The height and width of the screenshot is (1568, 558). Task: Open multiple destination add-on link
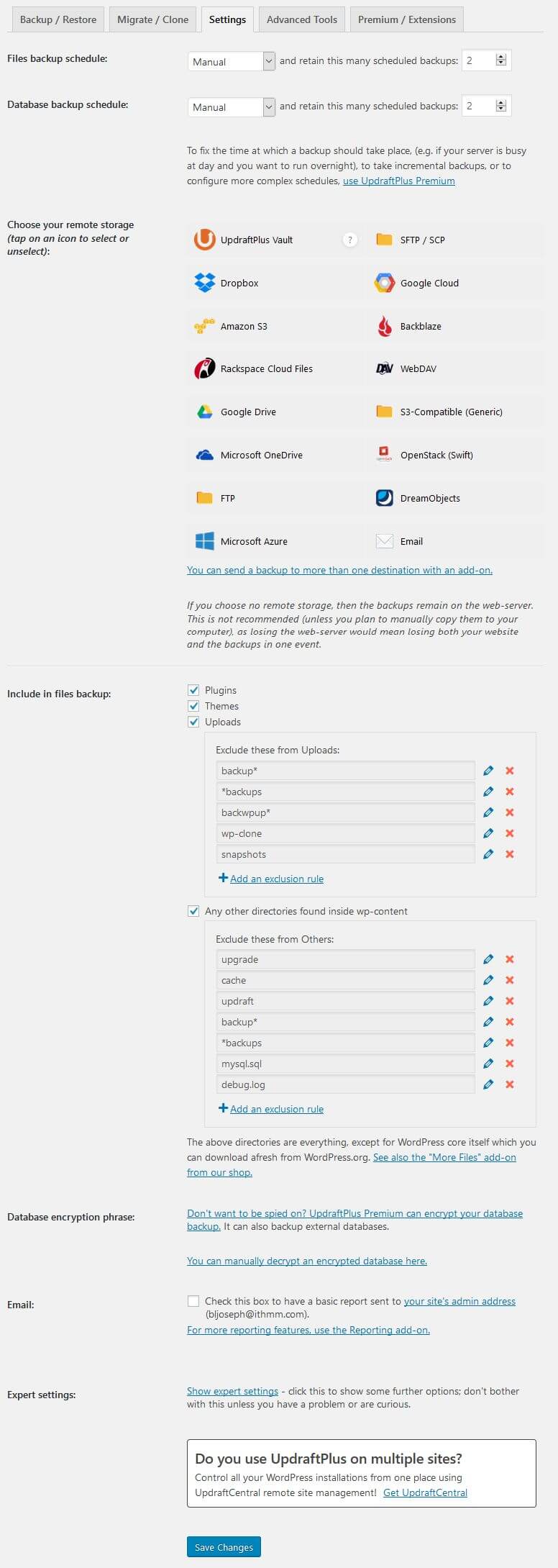click(339, 570)
